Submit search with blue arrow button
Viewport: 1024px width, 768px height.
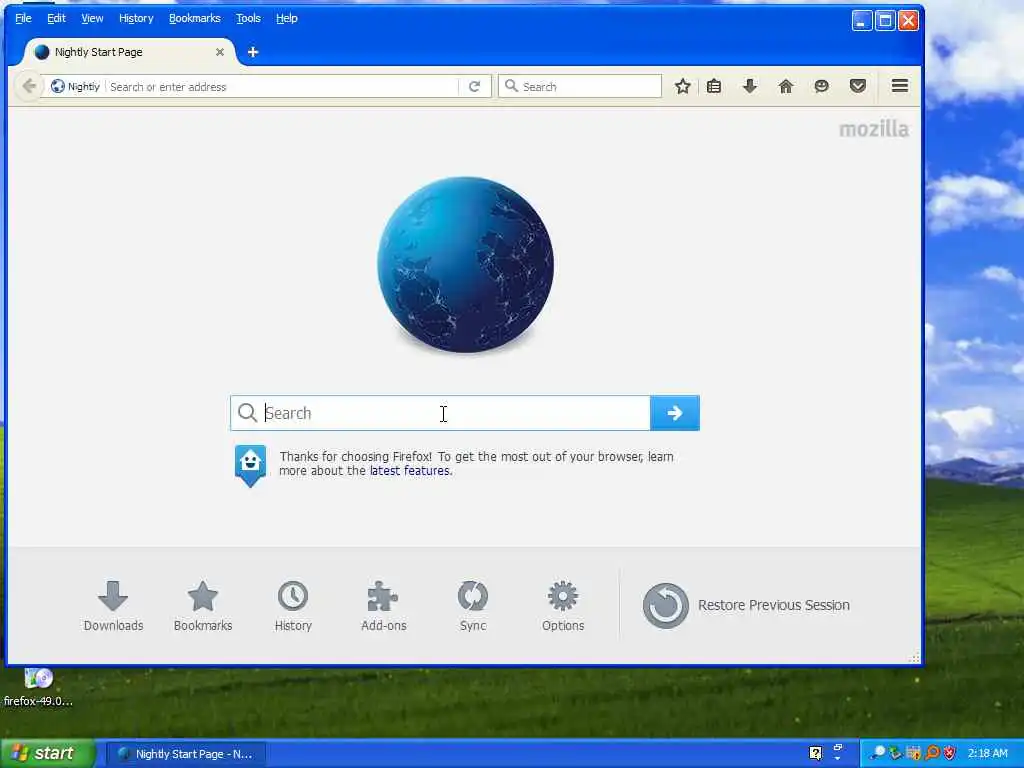pos(675,413)
